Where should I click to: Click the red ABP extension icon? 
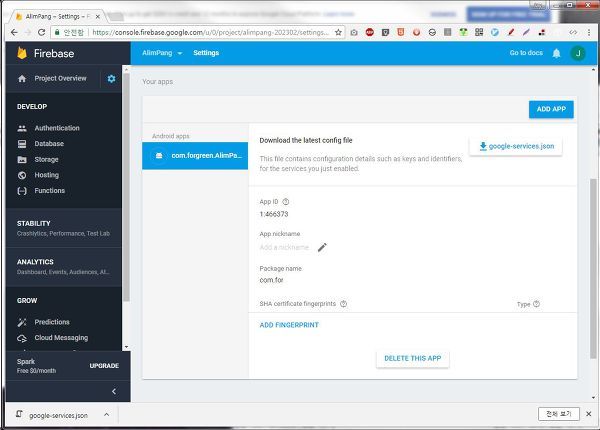370,33
